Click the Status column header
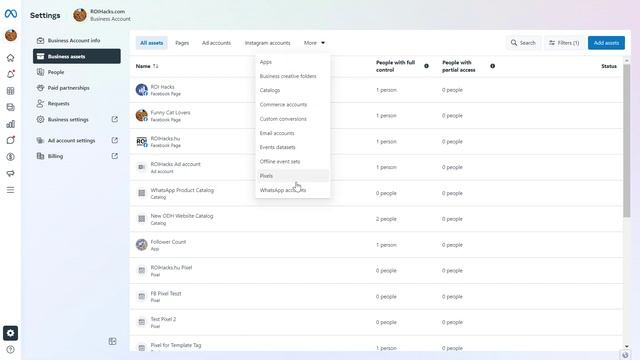Screen dimensions: 640x360 click(x=609, y=66)
